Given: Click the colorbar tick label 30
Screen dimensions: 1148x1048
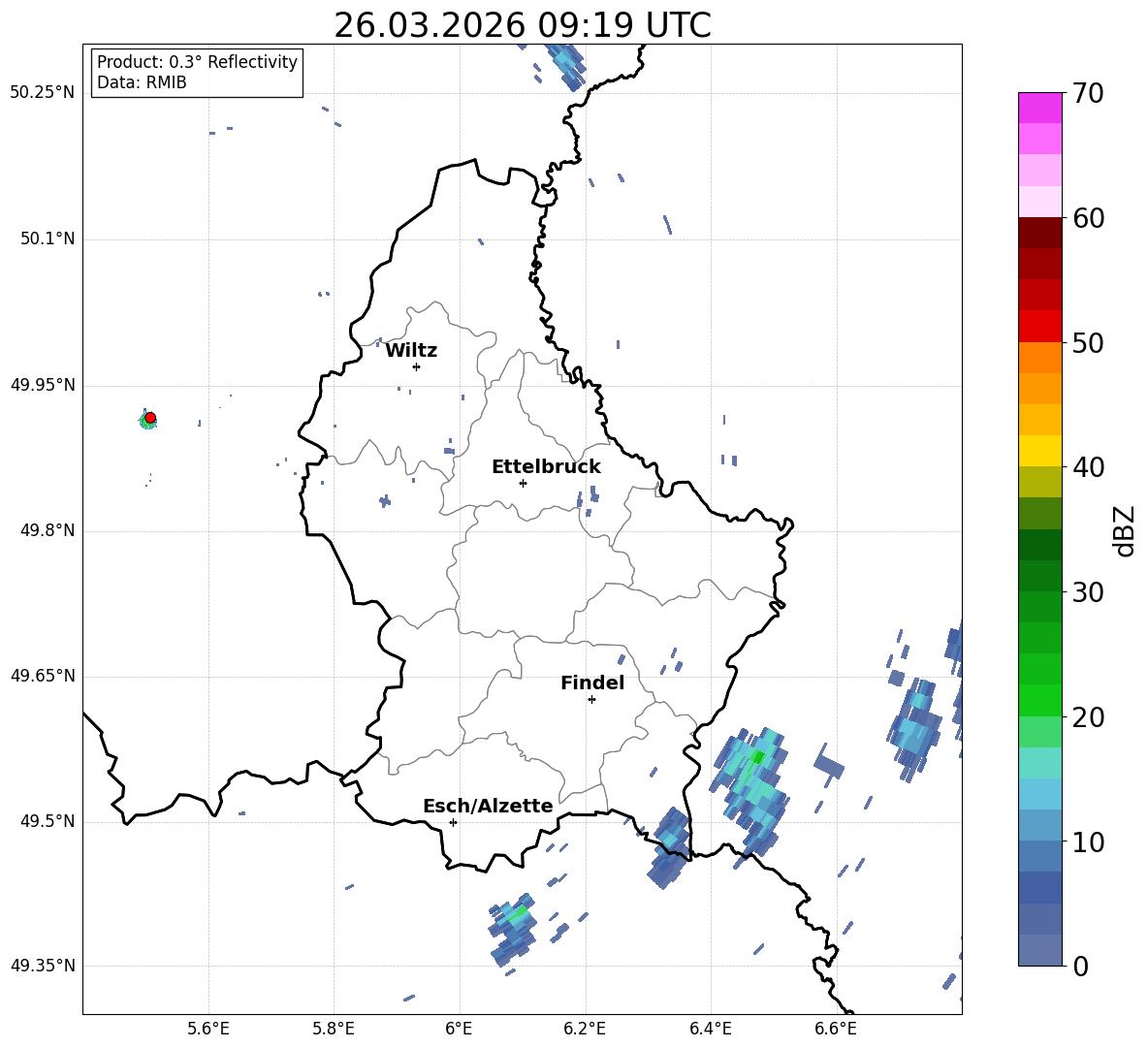Looking at the screenshot, I should point(1088,592).
